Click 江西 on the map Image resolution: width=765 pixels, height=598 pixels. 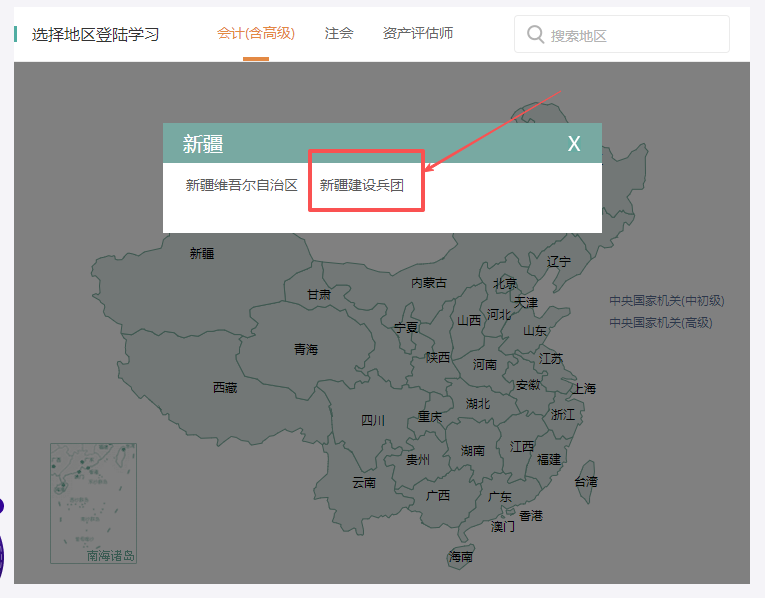[x=522, y=446]
